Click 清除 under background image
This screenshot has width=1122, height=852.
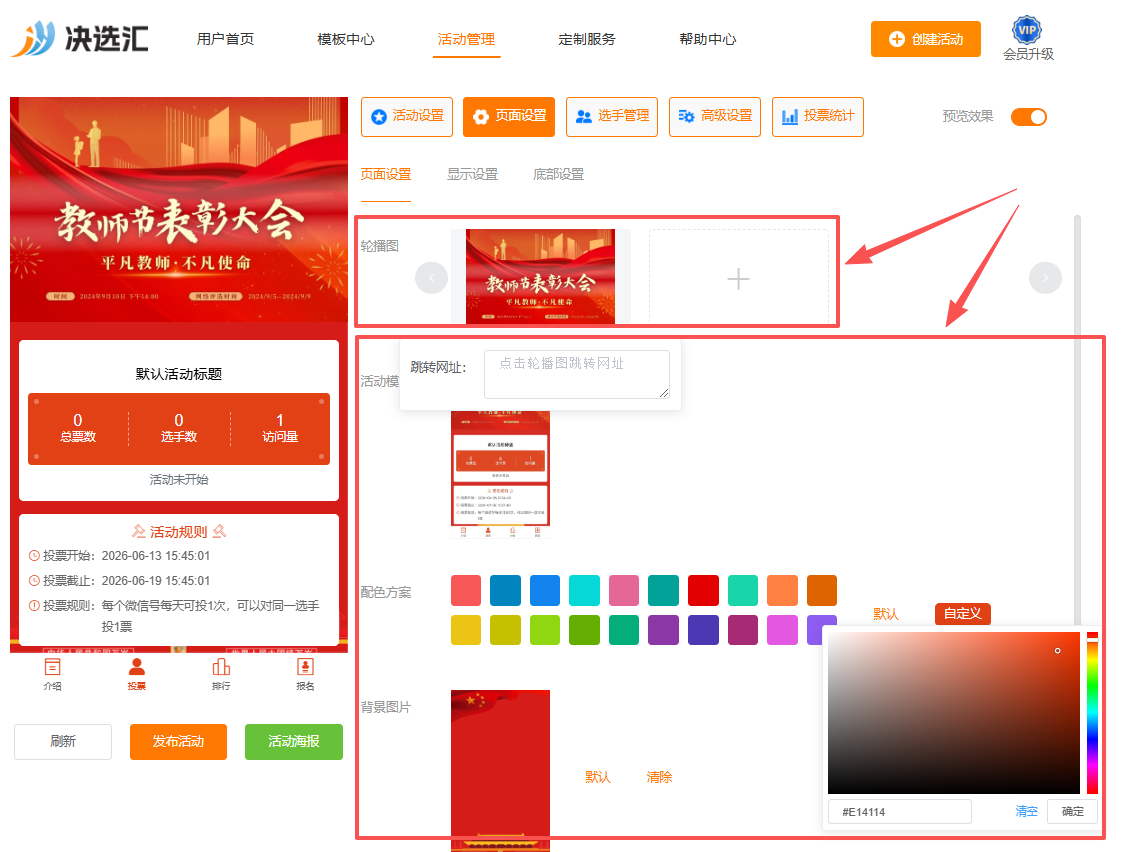click(659, 778)
